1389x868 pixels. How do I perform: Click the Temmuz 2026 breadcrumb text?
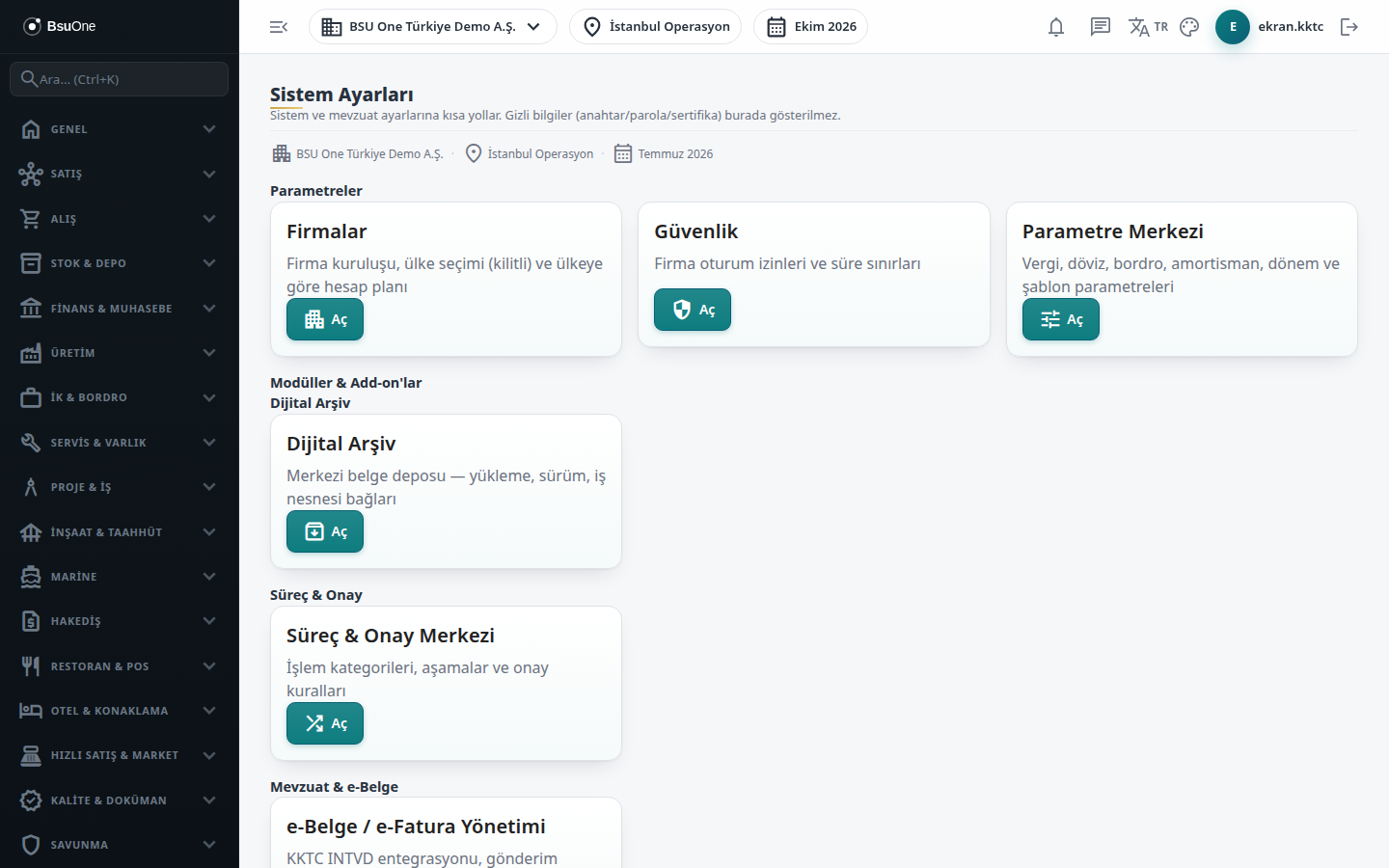(x=675, y=154)
